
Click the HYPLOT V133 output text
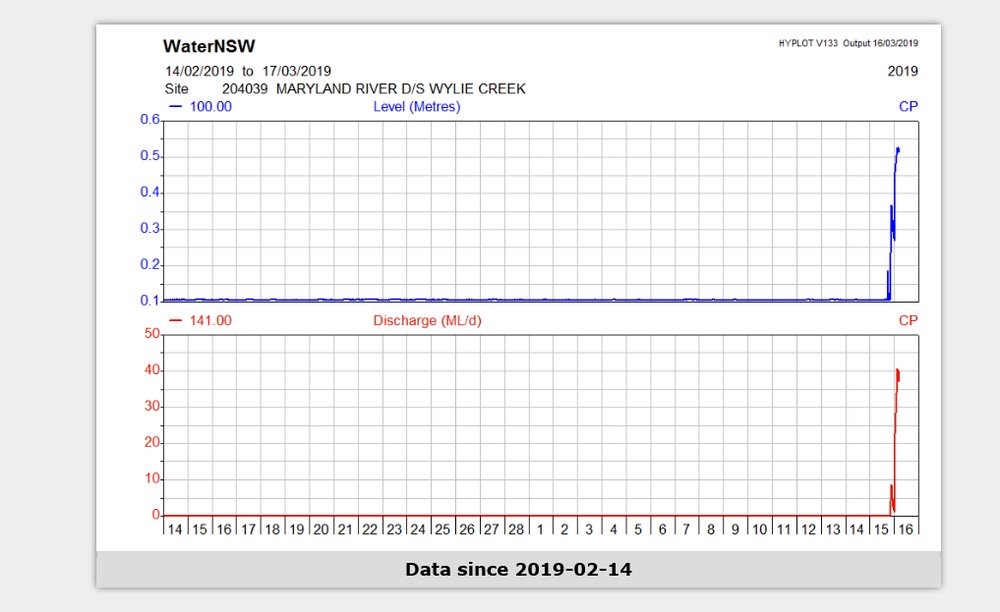pos(847,44)
